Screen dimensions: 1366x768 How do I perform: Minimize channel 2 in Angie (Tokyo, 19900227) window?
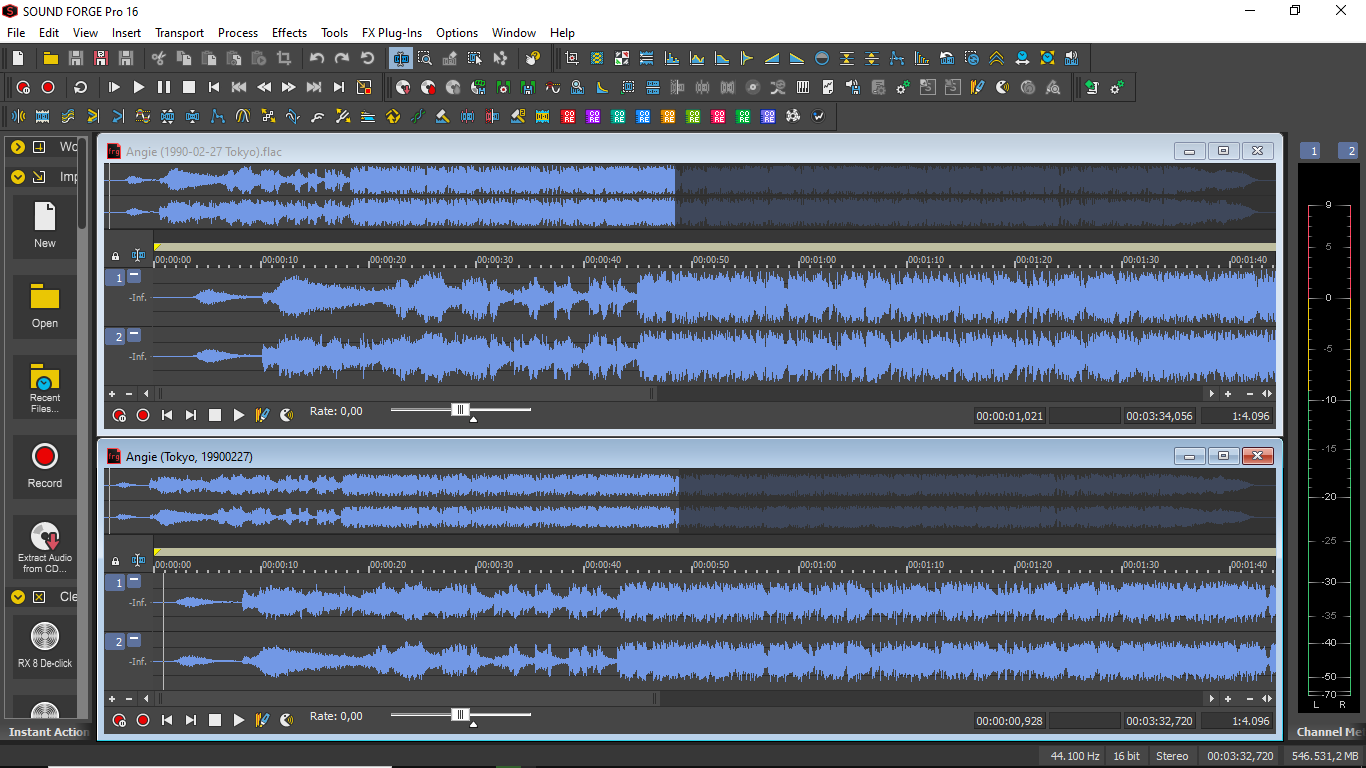(134, 640)
